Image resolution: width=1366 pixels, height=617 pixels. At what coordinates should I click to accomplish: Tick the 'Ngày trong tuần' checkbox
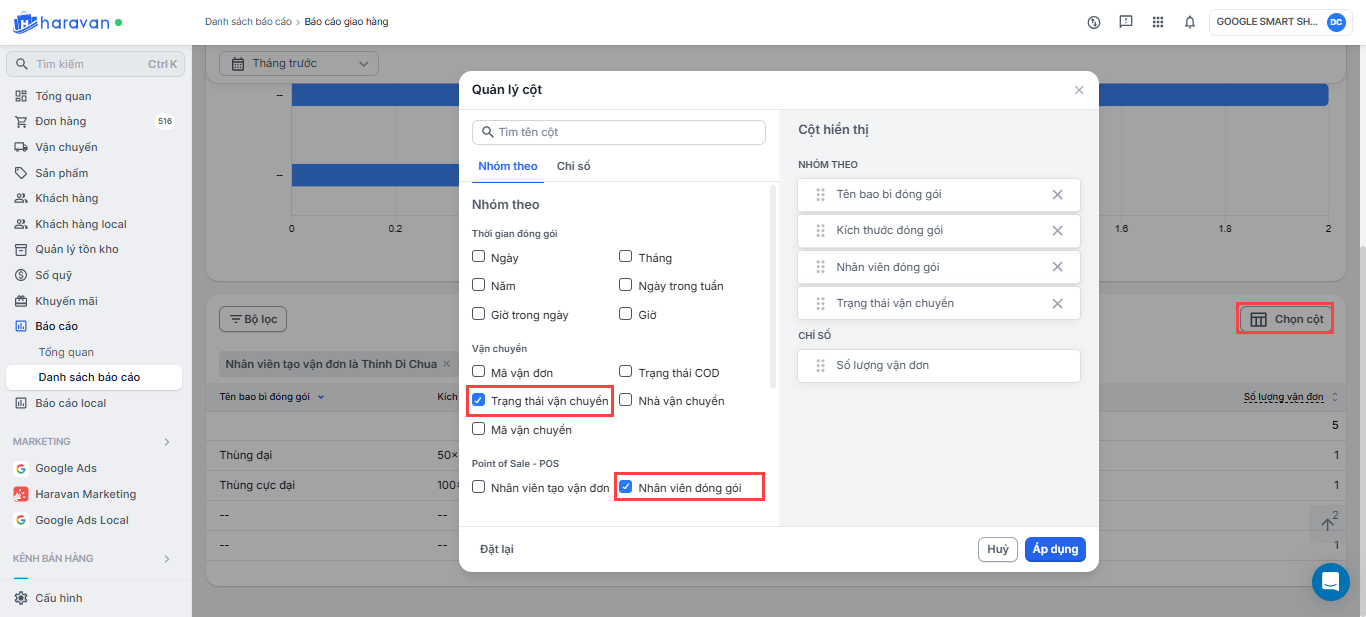coord(626,286)
